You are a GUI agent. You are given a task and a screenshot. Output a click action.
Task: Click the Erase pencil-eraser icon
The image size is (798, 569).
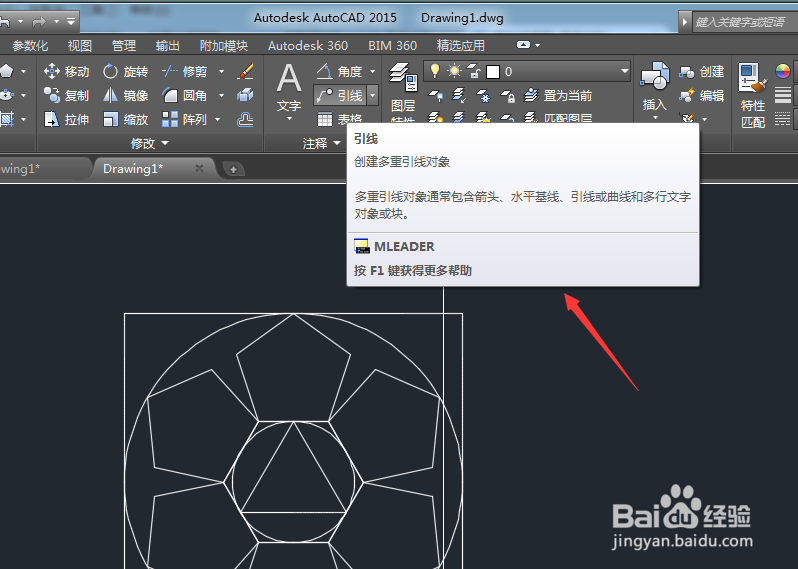(x=245, y=72)
